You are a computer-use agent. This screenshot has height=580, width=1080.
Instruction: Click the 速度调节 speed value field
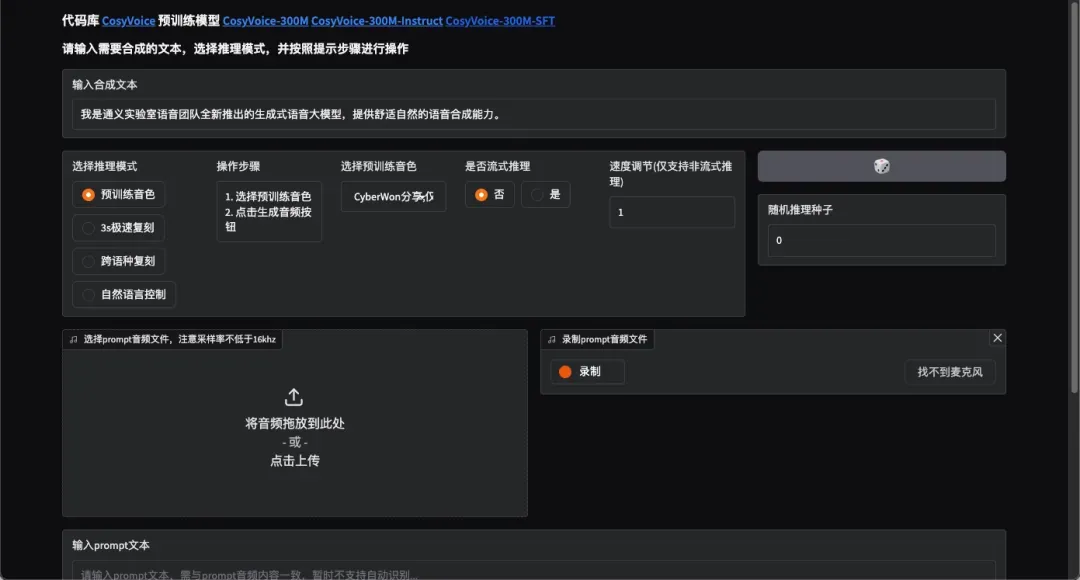(671, 212)
